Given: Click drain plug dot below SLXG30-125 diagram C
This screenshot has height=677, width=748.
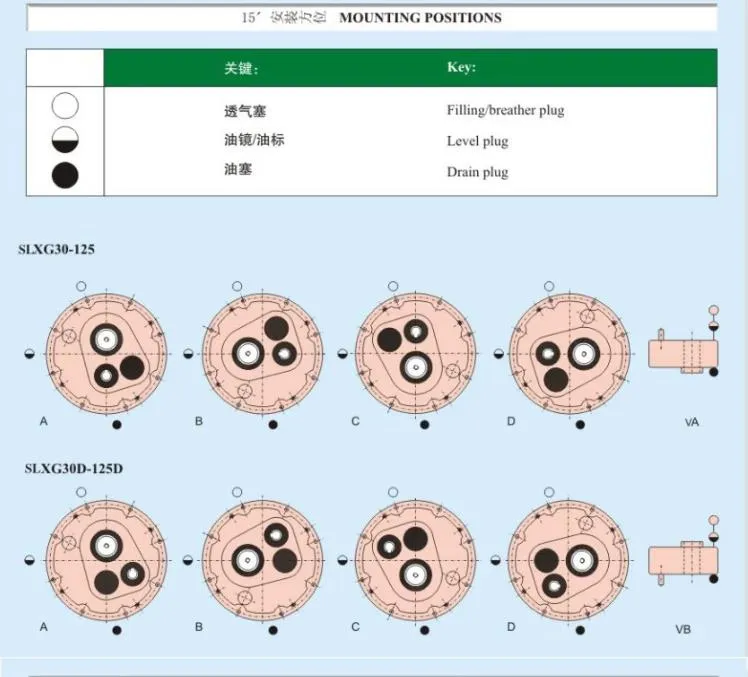Looking at the screenshot, I should tap(425, 425).
